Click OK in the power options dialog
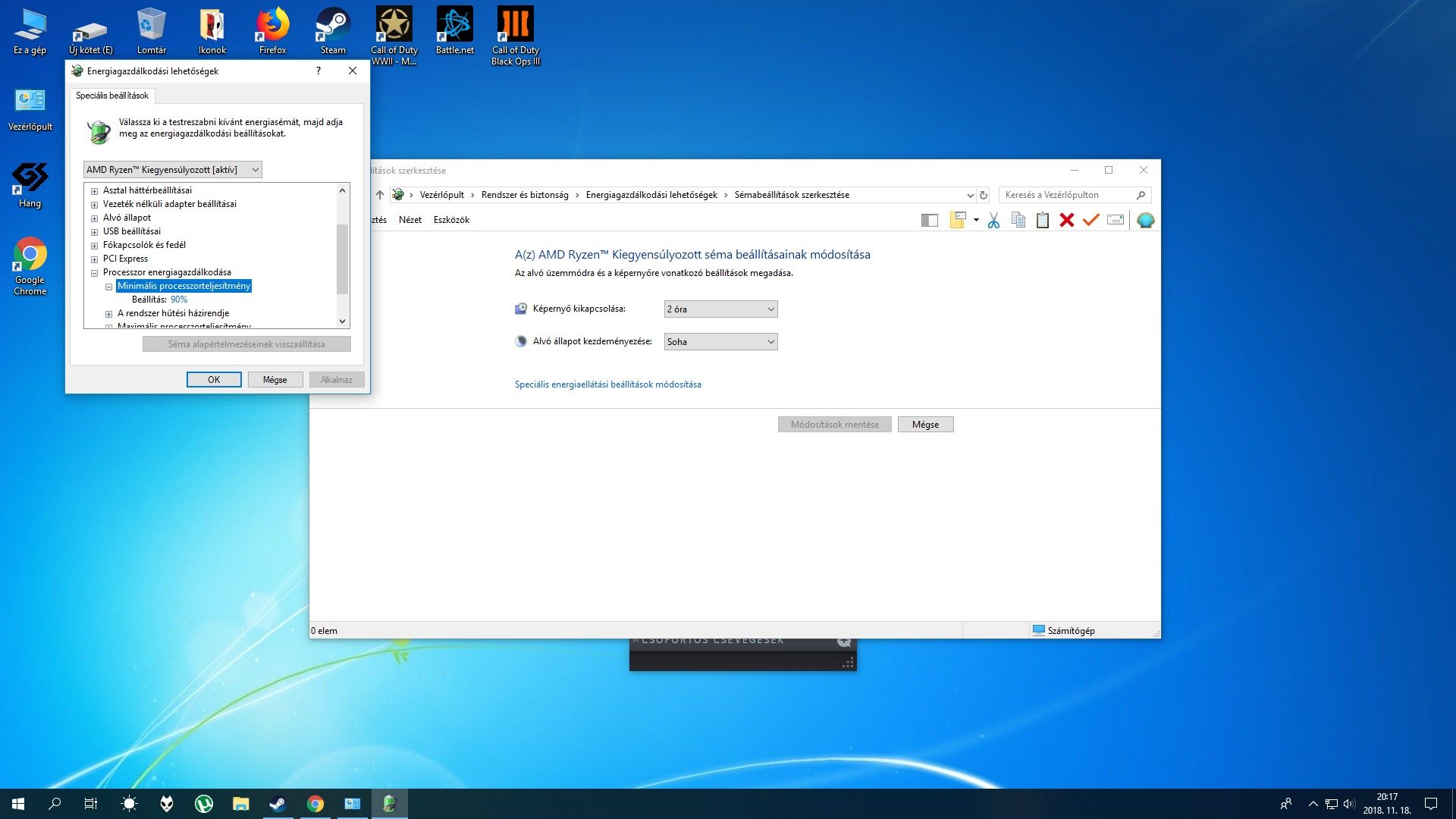1456x819 pixels. (214, 380)
